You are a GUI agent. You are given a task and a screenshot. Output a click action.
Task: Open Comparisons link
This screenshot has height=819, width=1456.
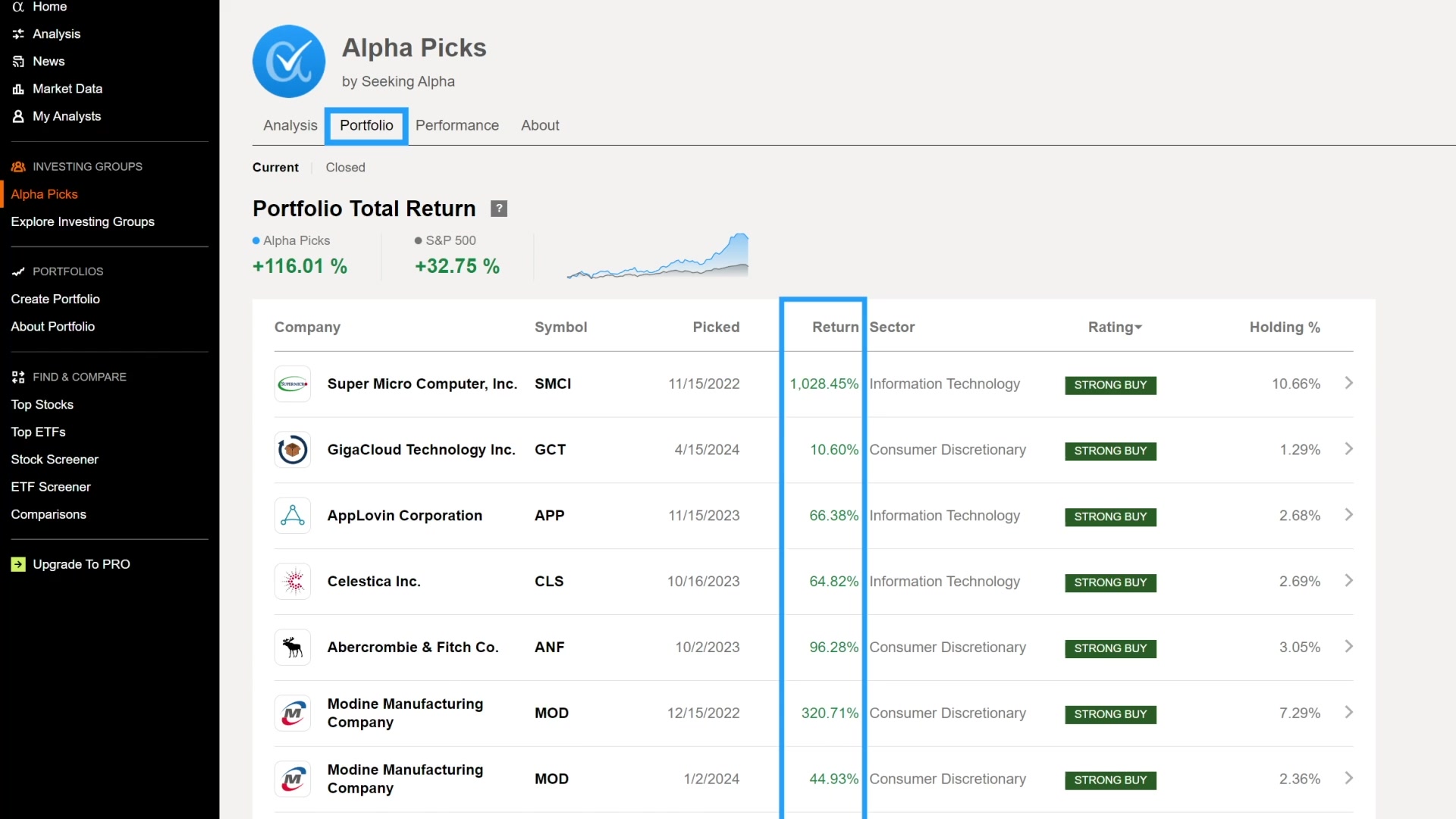tap(49, 514)
